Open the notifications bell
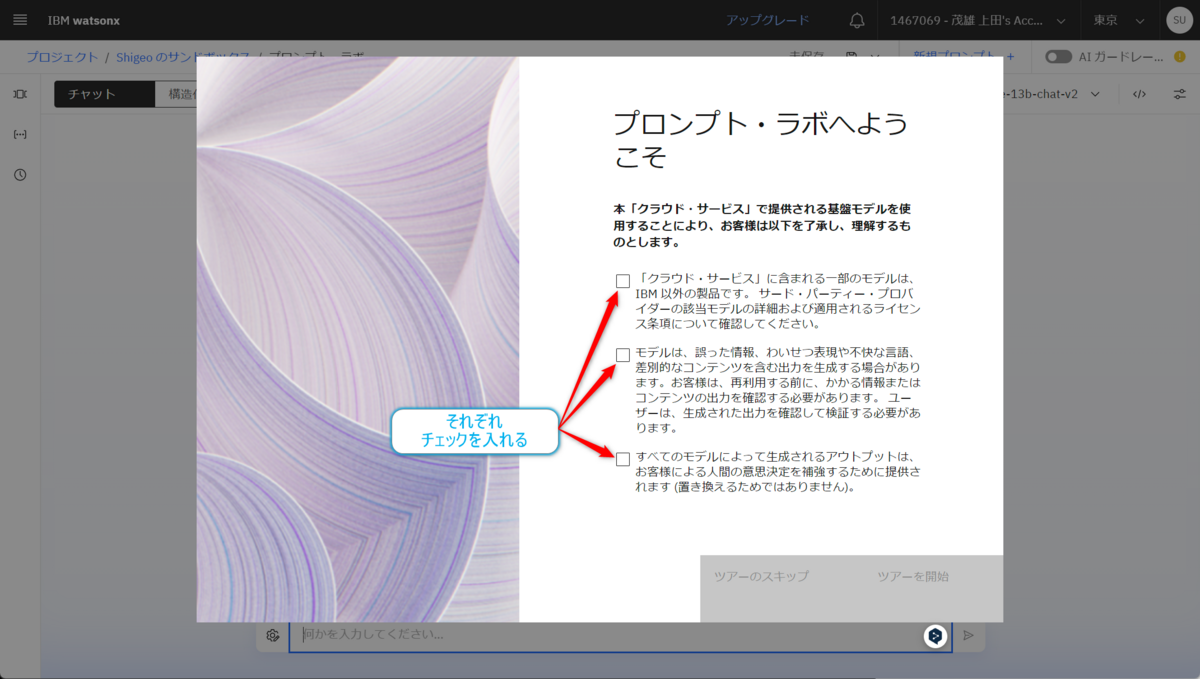The image size is (1200, 679). 857,20
